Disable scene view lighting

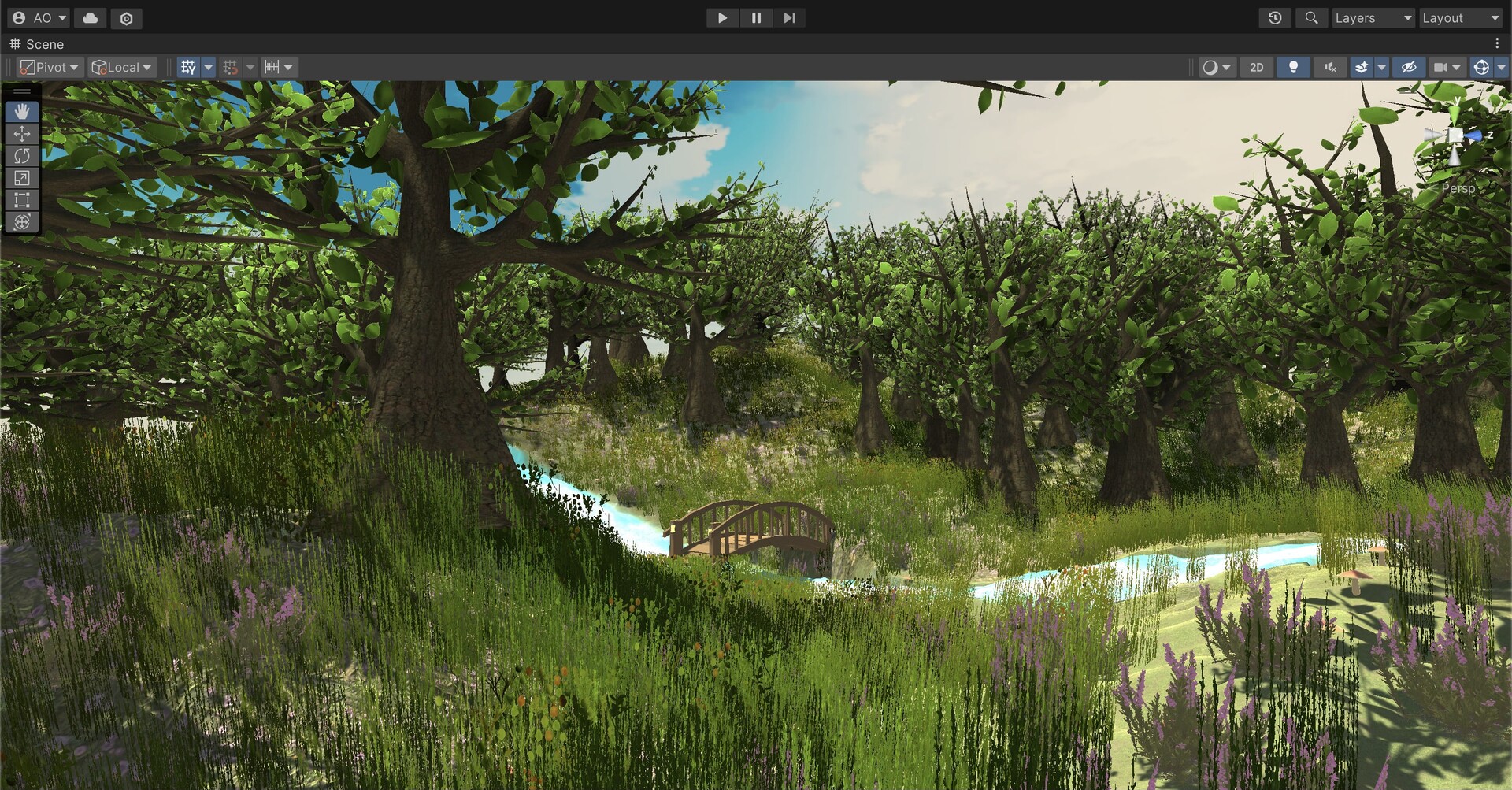(1292, 67)
